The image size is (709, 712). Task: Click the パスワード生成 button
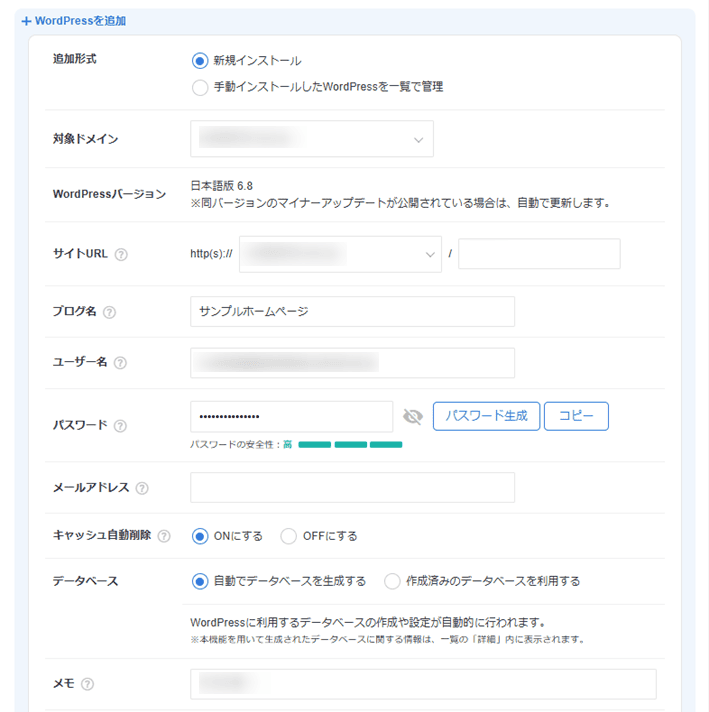[x=486, y=416]
